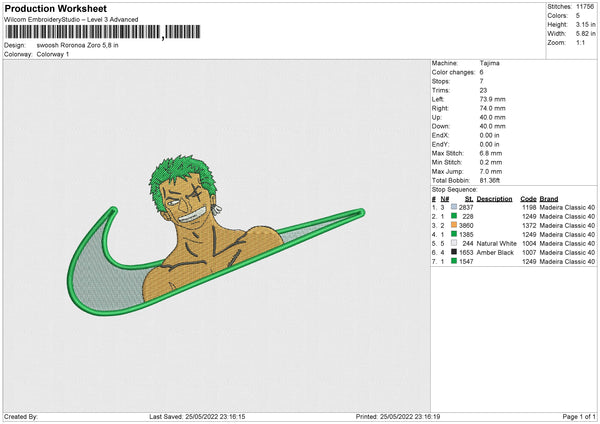
Task: Click the Stitches value 11756
Action: (x=585, y=7)
